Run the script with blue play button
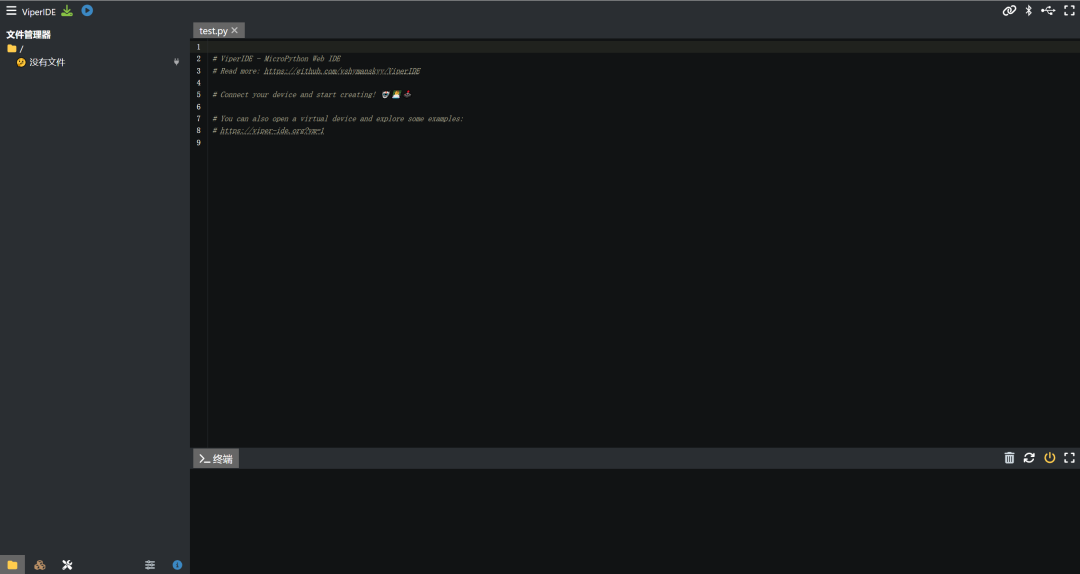The image size is (1080, 574). 87,11
